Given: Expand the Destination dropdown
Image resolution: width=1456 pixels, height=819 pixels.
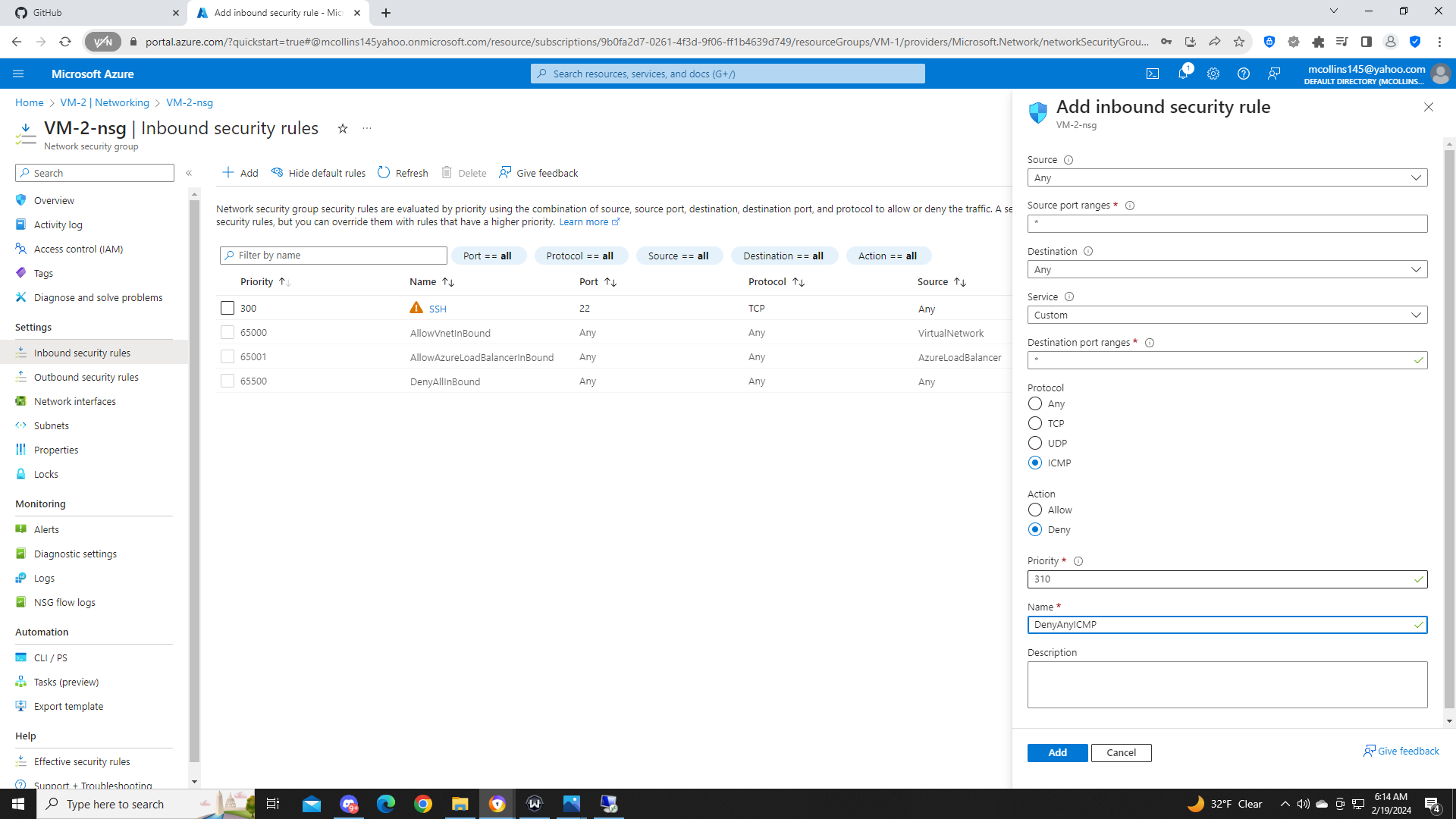Looking at the screenshot, I should point(1227,269).
